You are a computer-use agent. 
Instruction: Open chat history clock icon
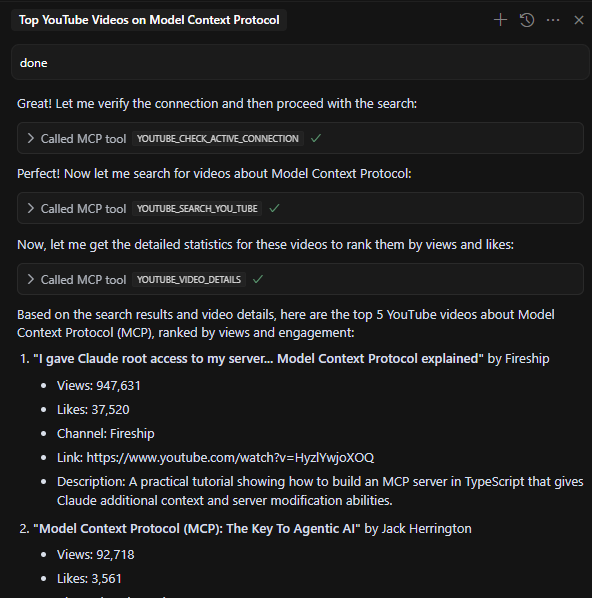527,20
